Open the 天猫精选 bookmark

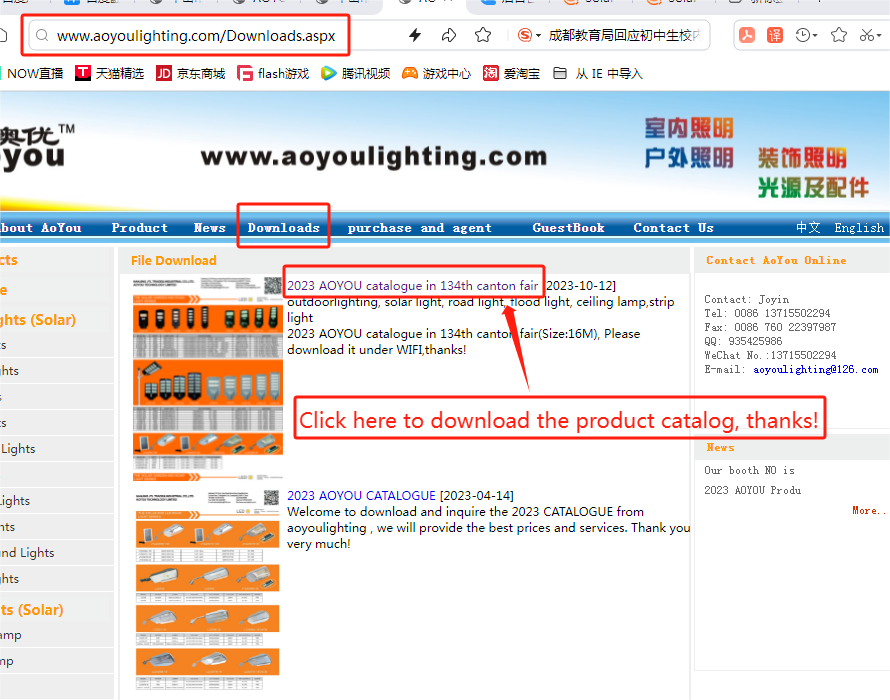(x=109, y=73)
